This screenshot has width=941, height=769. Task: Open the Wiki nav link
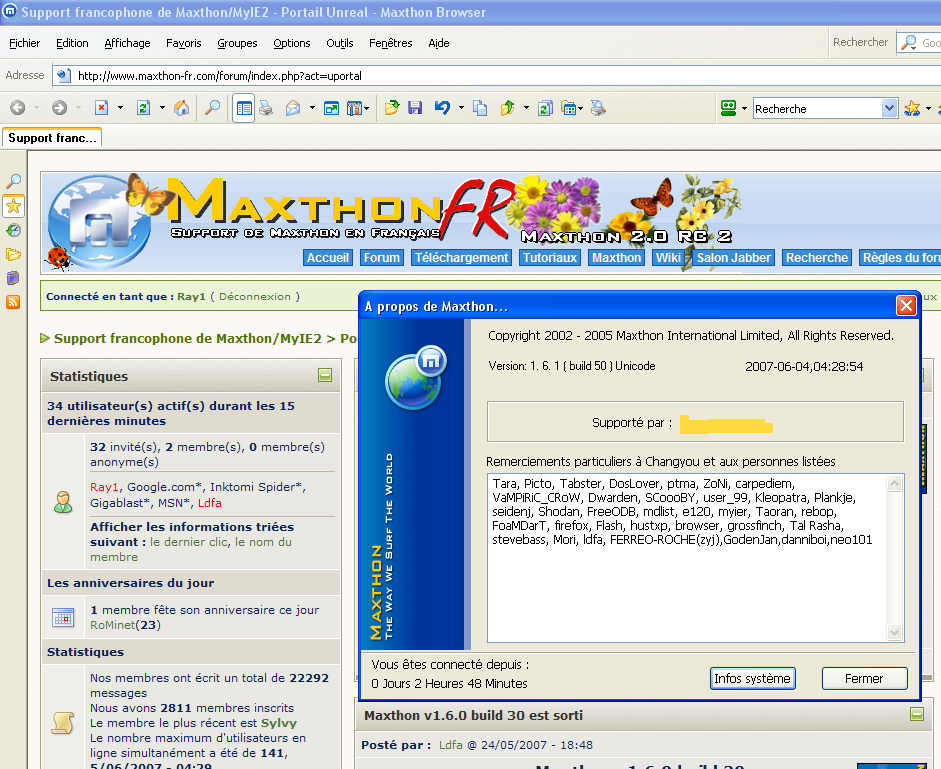click(668, 258)
